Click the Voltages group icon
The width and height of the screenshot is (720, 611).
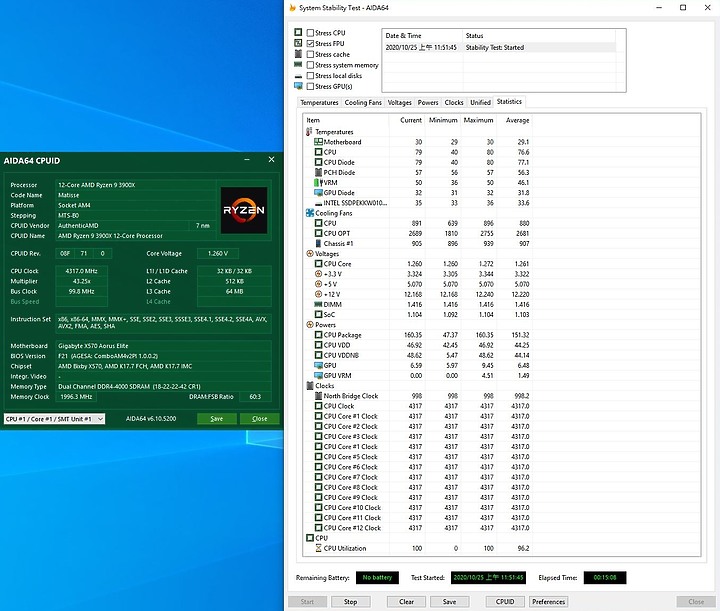309,253
